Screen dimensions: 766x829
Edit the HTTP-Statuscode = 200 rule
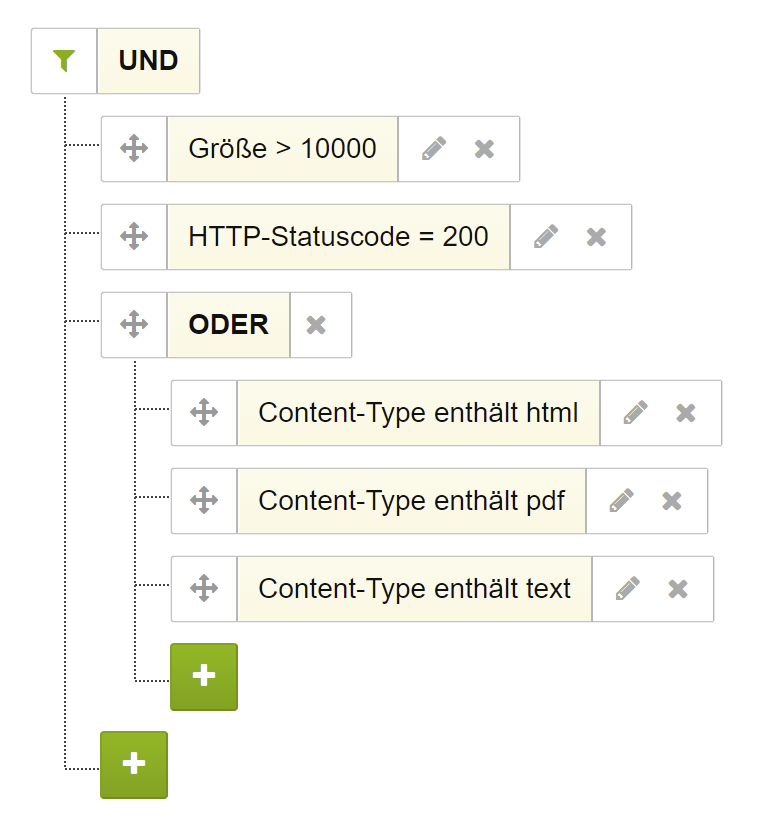[545, 237]
